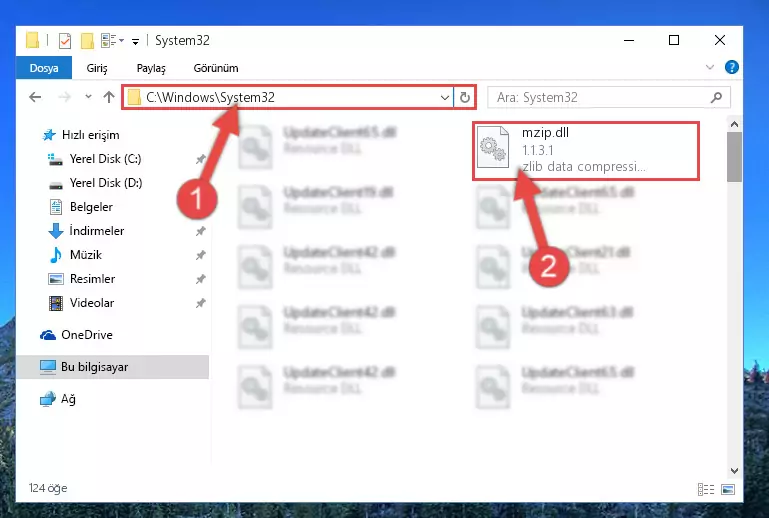Open the Videolar folder
769x518 pixels.
point(92,303)
